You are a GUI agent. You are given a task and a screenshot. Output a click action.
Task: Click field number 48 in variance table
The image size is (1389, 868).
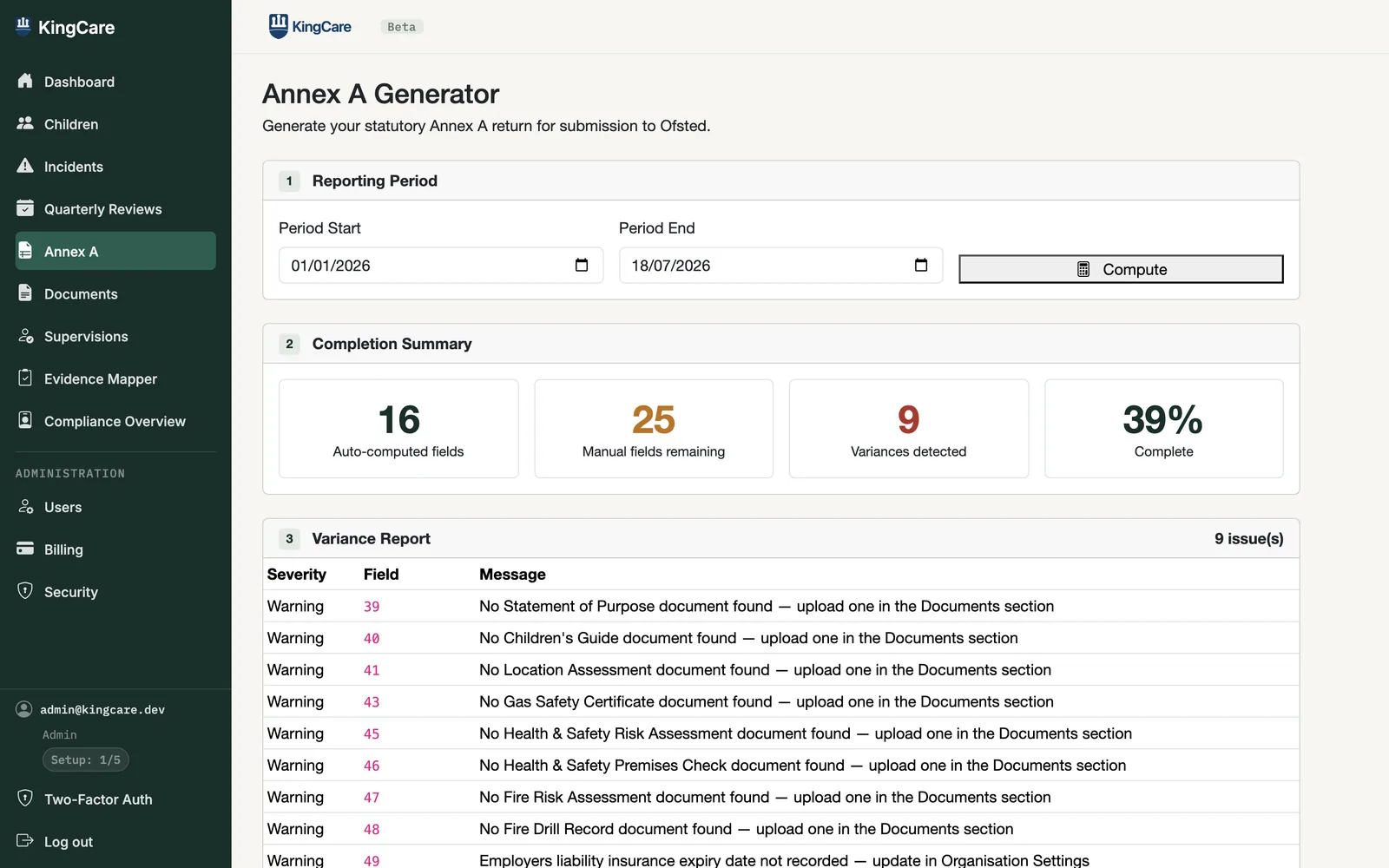372,830
